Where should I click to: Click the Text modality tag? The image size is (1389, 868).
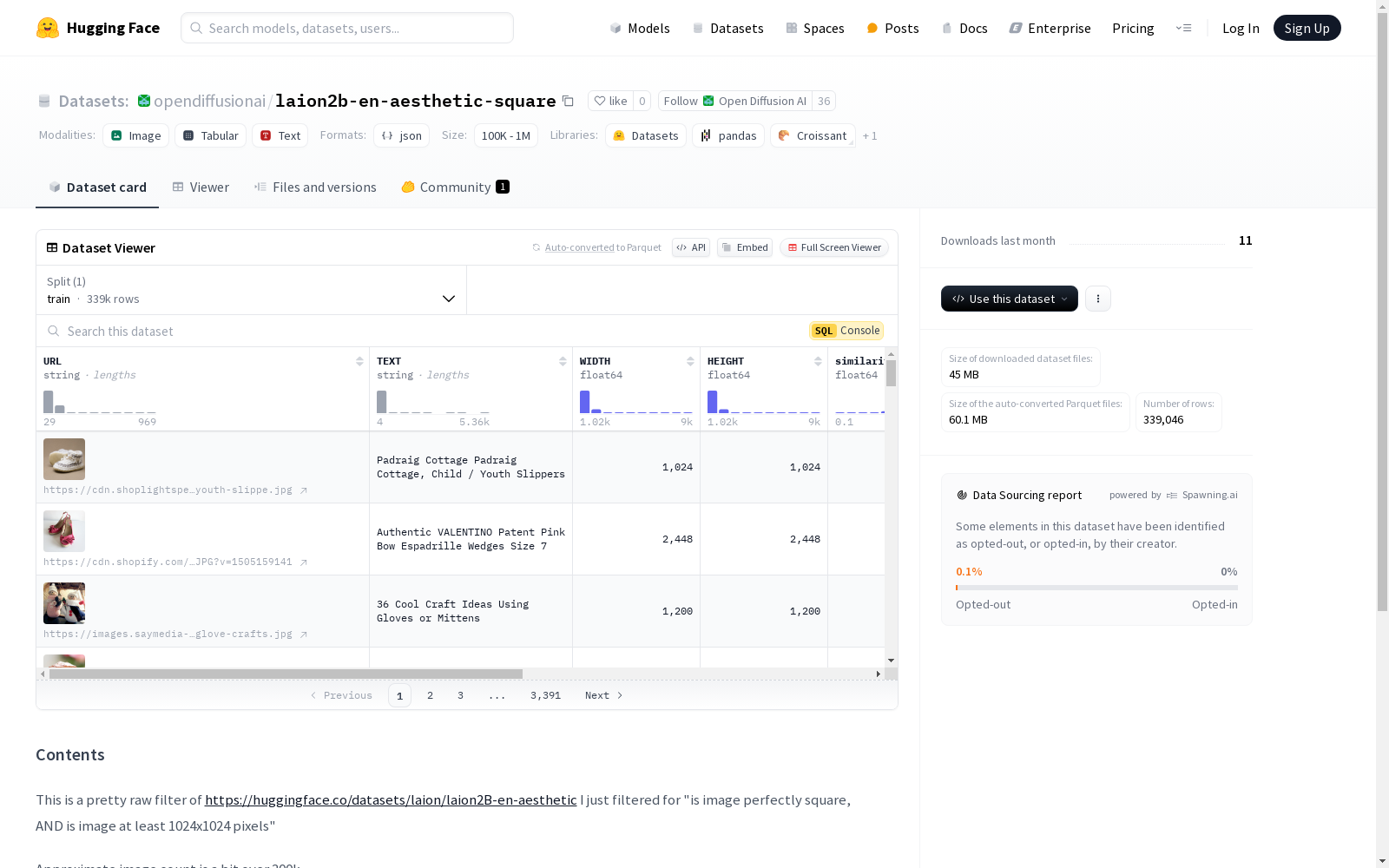[x=280, y=135]
